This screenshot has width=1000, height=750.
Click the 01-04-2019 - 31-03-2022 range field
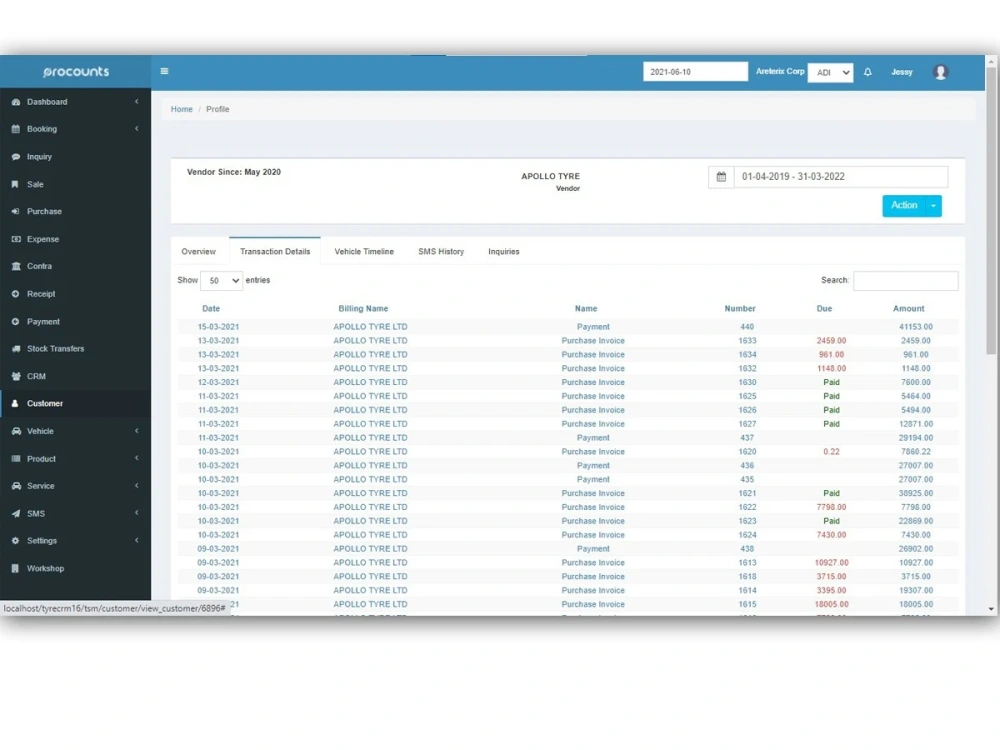pyautogui.click(x=841, y=177)
